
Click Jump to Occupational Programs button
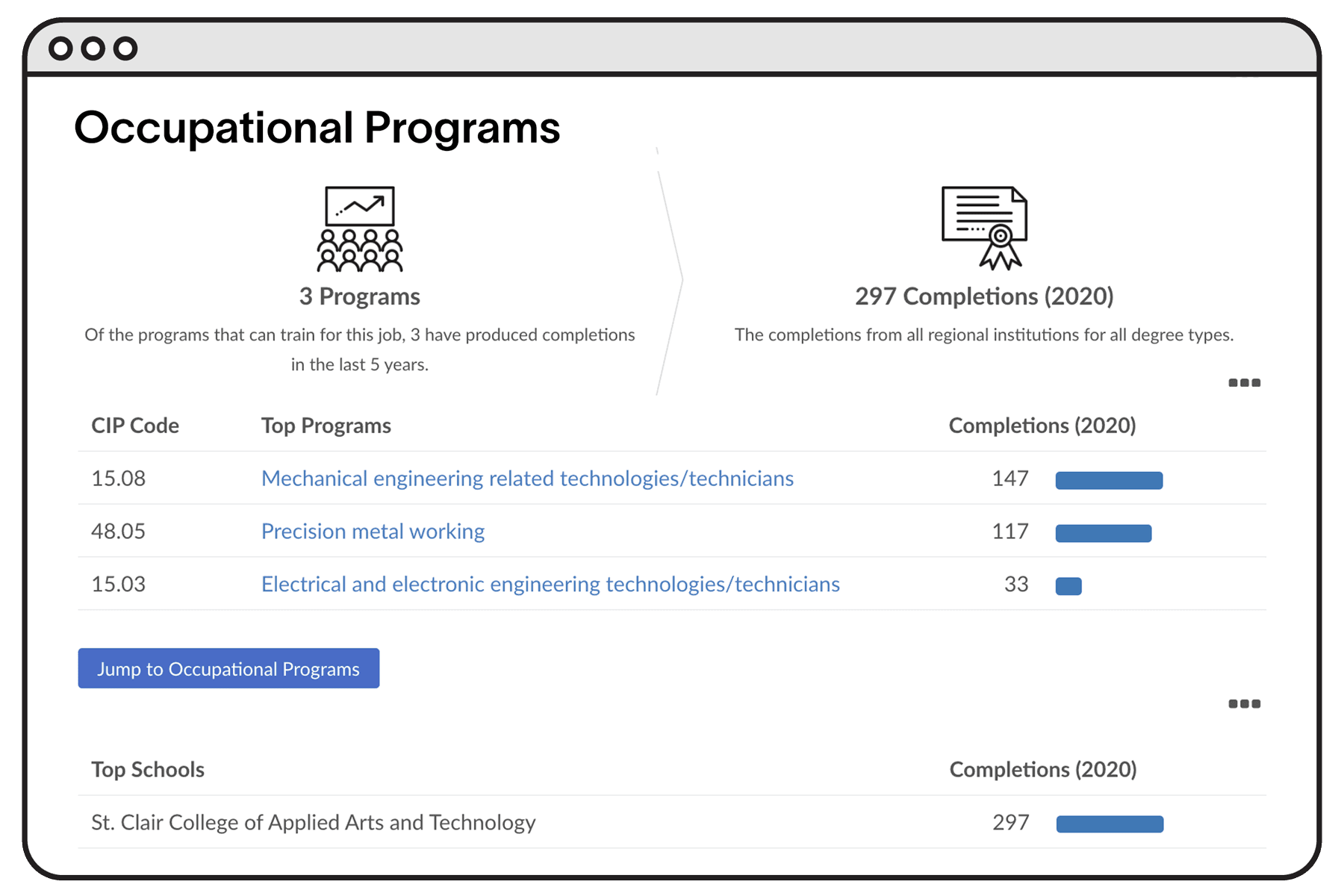(x=228, y=668)
